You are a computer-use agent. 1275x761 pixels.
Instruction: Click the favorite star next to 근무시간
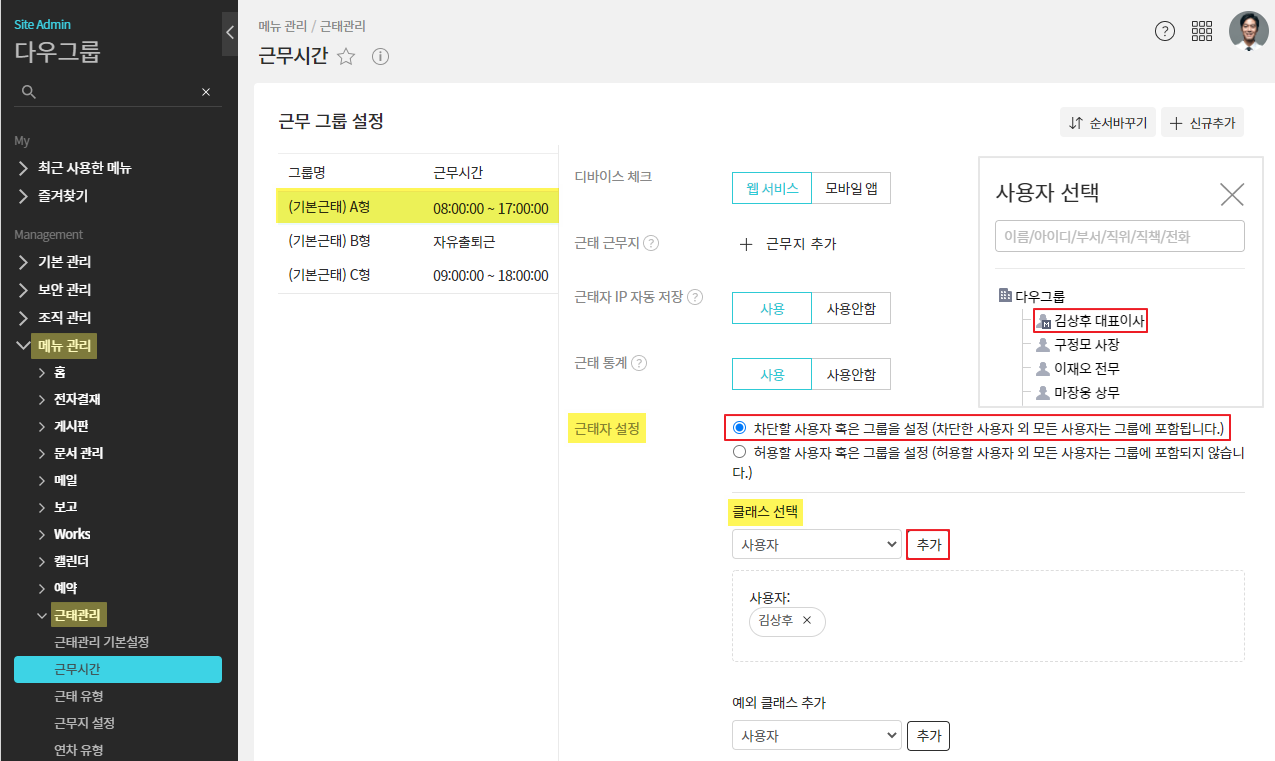[x=346, y=57]
